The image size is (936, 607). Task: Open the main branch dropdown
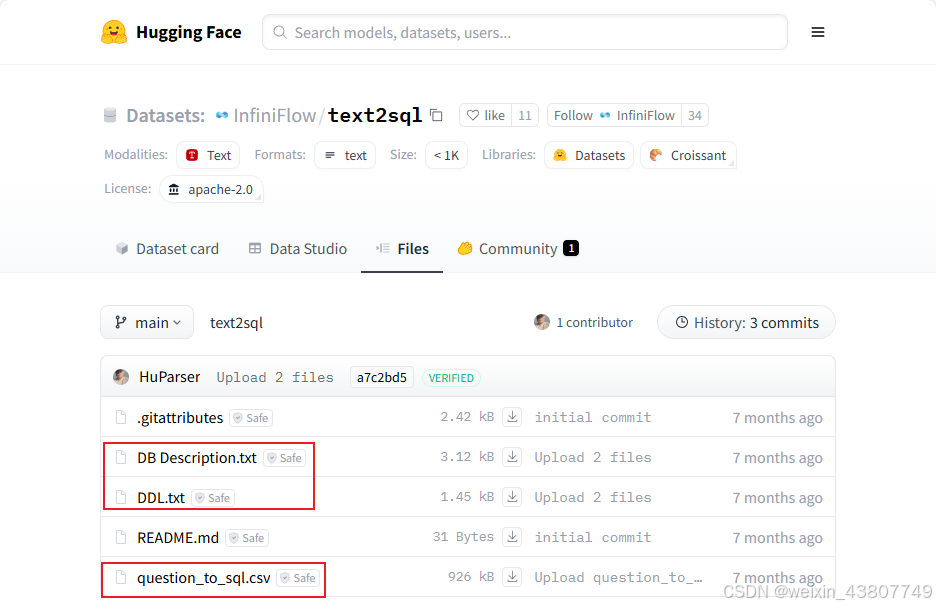pyautogui.click(x=147, y=322)
